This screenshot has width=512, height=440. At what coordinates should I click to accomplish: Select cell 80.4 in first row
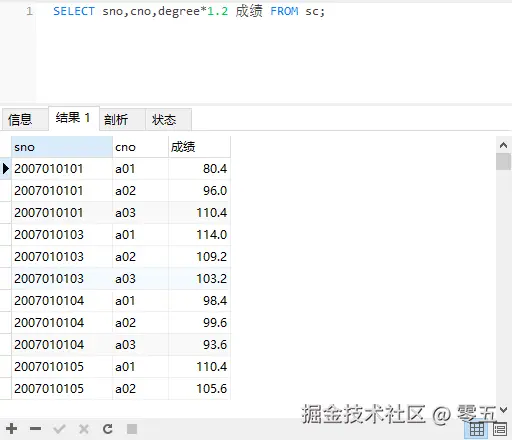click(199, 169)
